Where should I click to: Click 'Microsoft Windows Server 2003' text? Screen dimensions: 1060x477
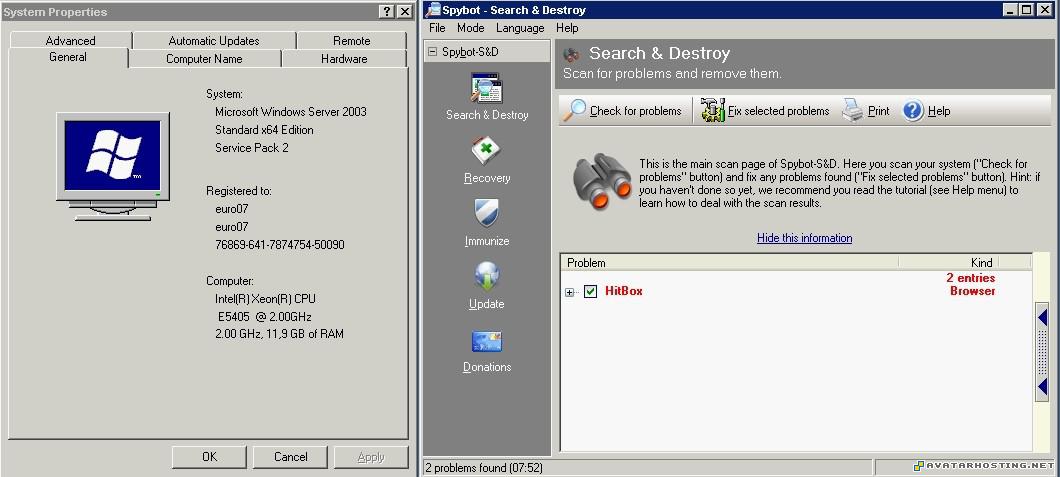coord(291,112)
